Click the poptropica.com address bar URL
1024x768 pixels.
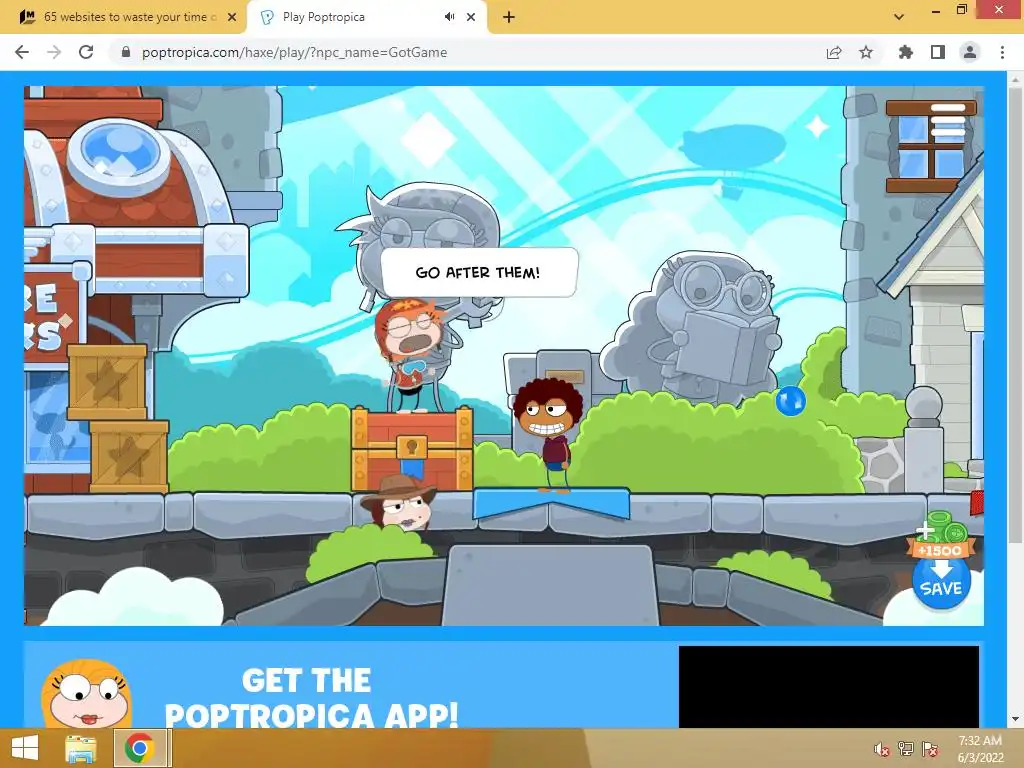point(295,52)
